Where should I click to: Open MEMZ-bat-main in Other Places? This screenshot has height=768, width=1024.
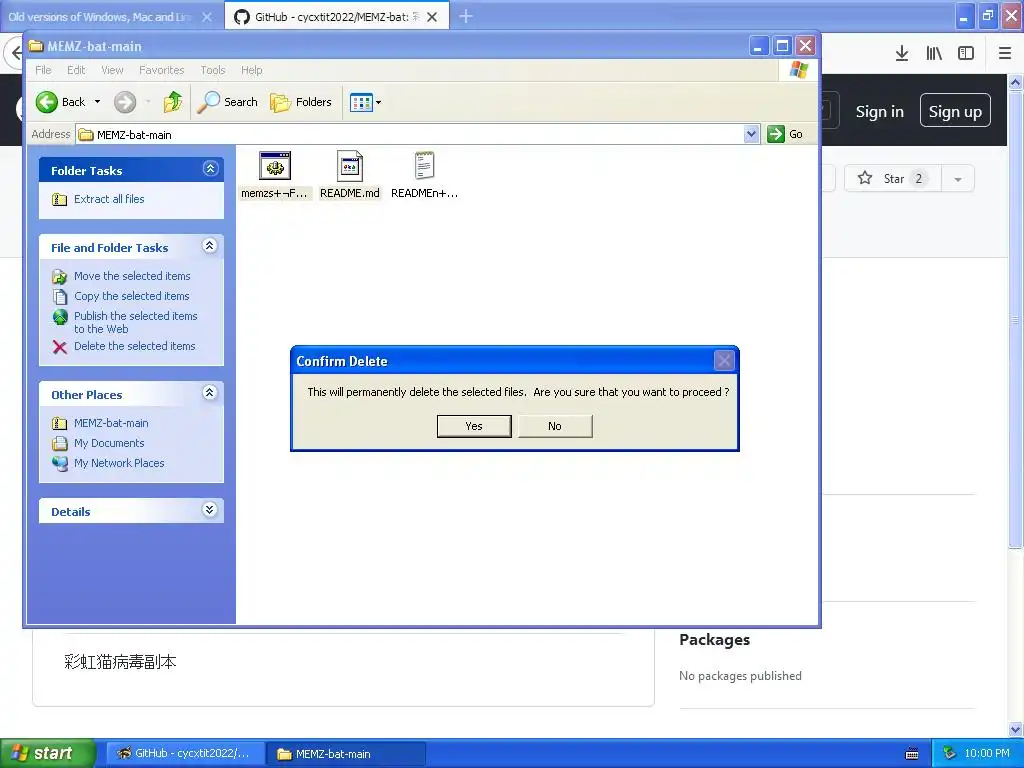111,423
